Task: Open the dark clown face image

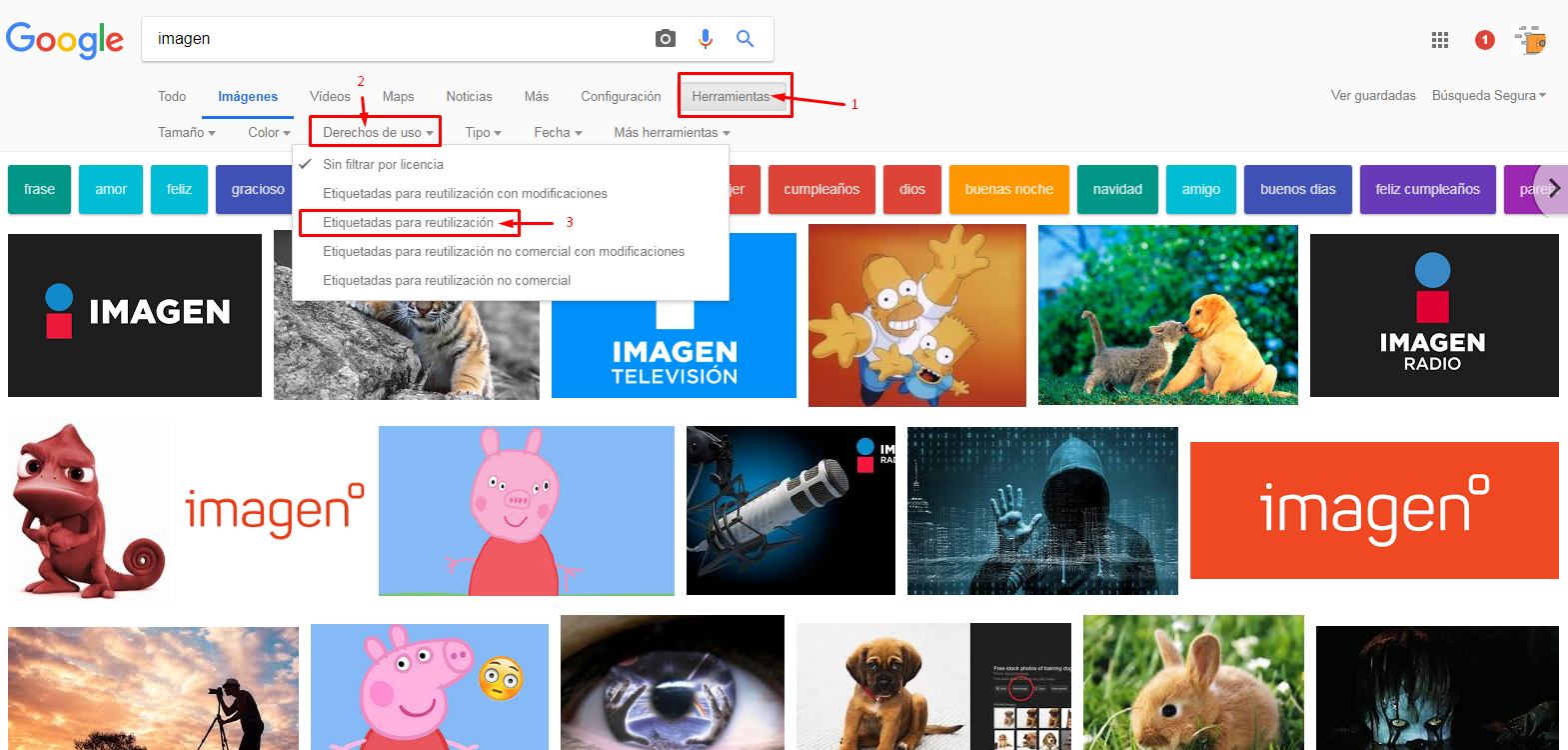Action: coord(1437,688)
